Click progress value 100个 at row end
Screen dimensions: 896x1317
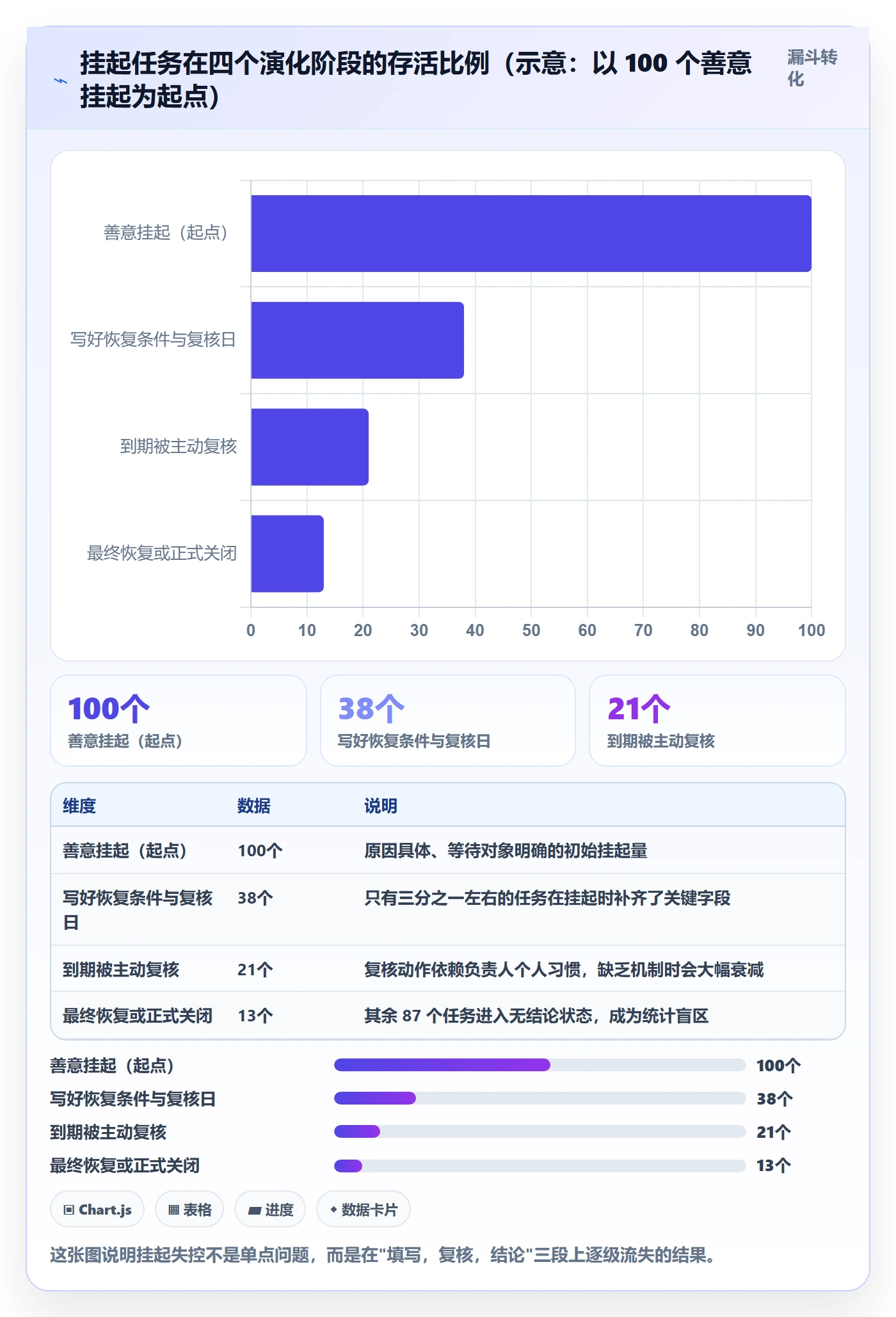779,1066
